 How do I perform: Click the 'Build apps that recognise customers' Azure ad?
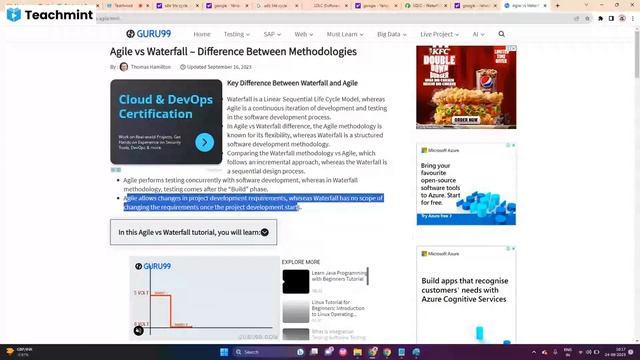pos(466,295)
